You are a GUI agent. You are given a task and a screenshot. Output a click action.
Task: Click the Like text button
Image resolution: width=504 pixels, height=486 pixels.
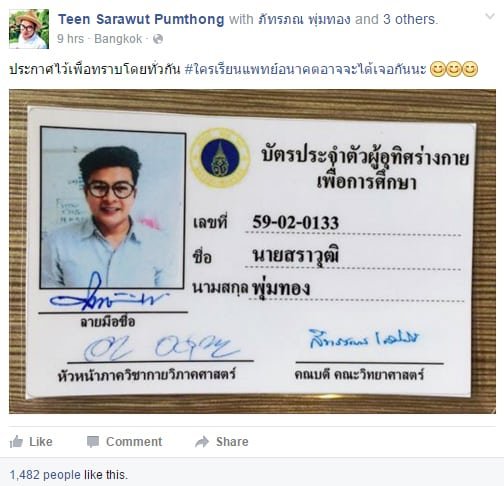pyautogui.click(x=41, y=442)
